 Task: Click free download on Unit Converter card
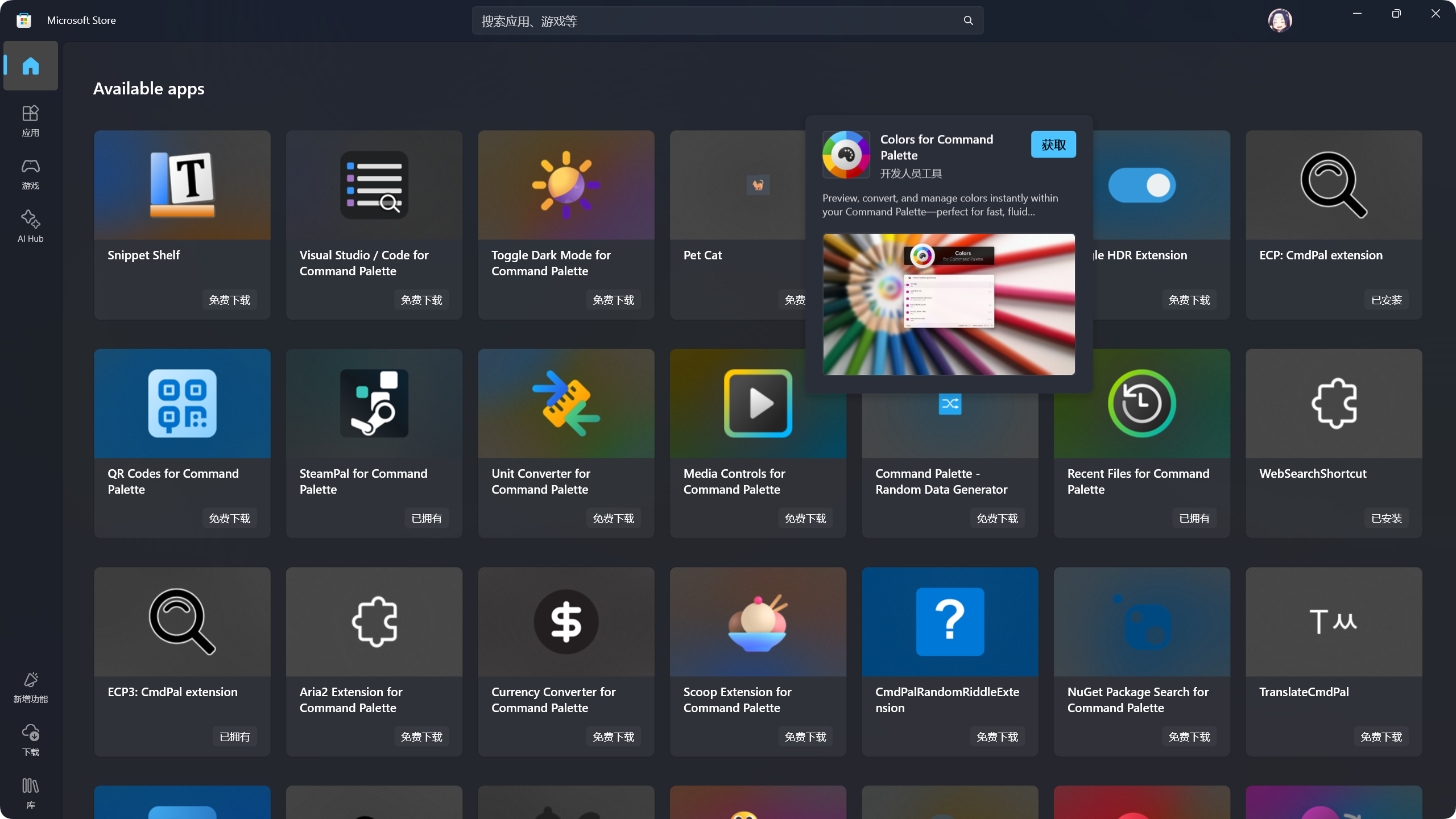tap(613, 518)
